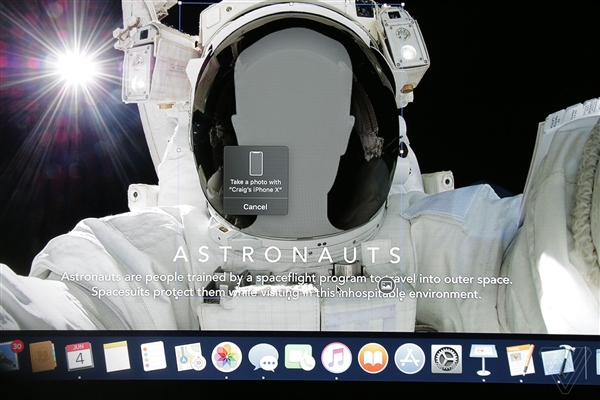Open System Preferences from the Dock
The height and width of the screenshot is (400, 600).
point(446,358)
